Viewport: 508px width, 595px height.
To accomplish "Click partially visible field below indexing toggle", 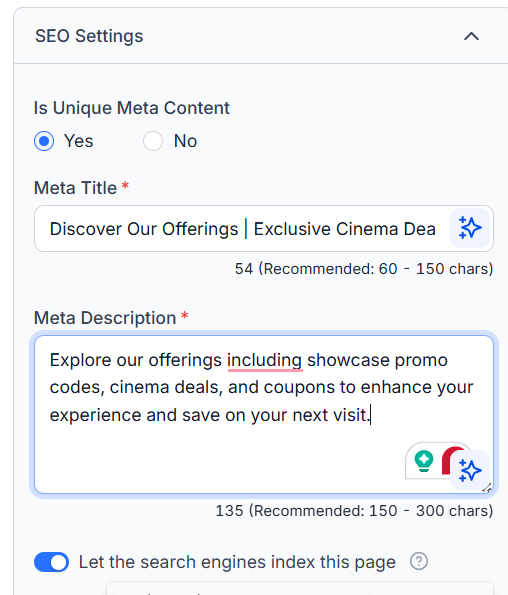I will click(300, 588).
